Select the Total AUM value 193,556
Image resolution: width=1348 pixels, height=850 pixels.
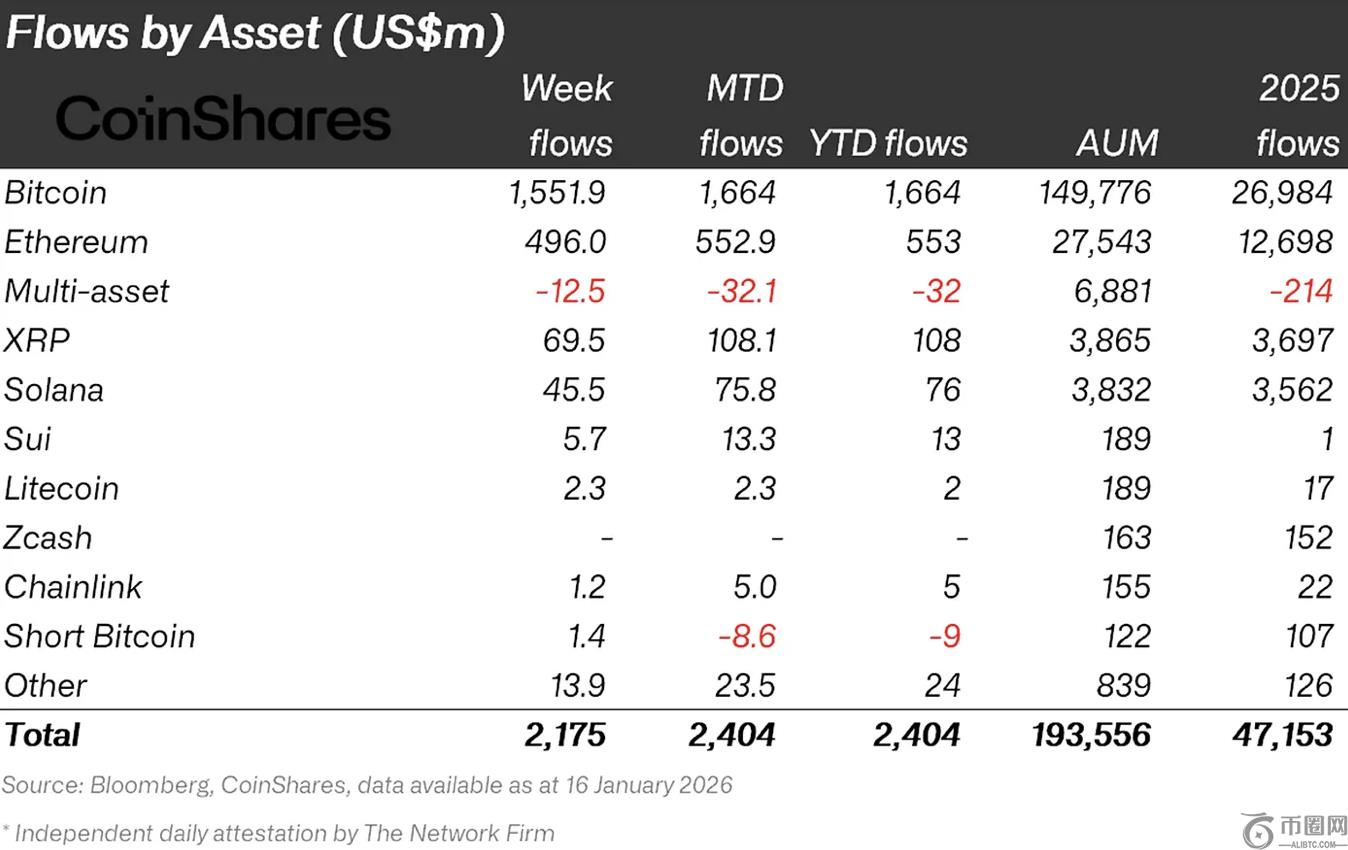click(1091, 735)
